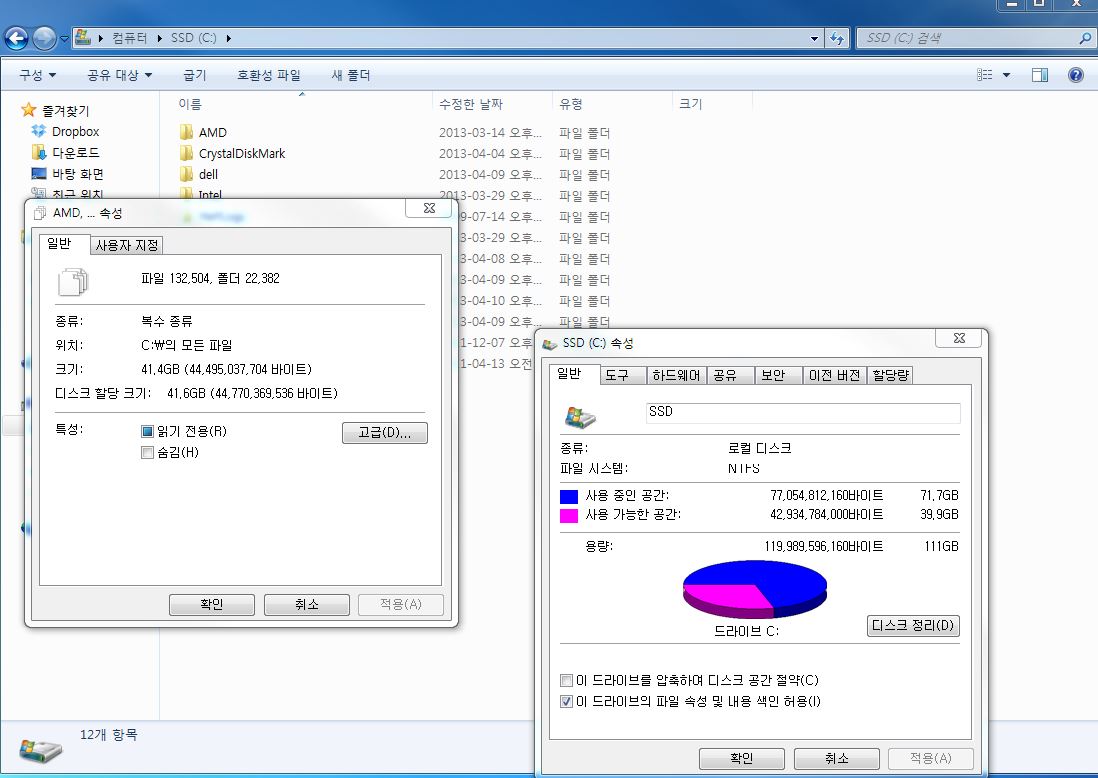Change view with the view mode icon
1098x778 pixels.
tap(985, 75)
